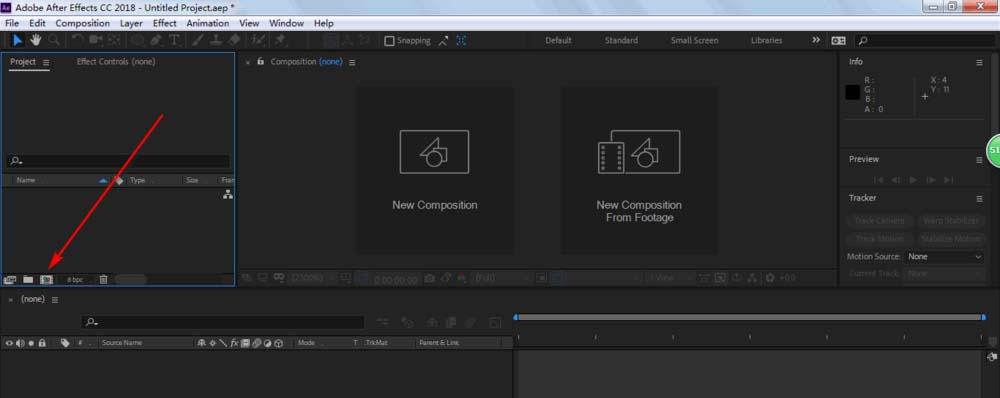Click the New Composition button
The image size is (1000, 398).
pos(434,170)
